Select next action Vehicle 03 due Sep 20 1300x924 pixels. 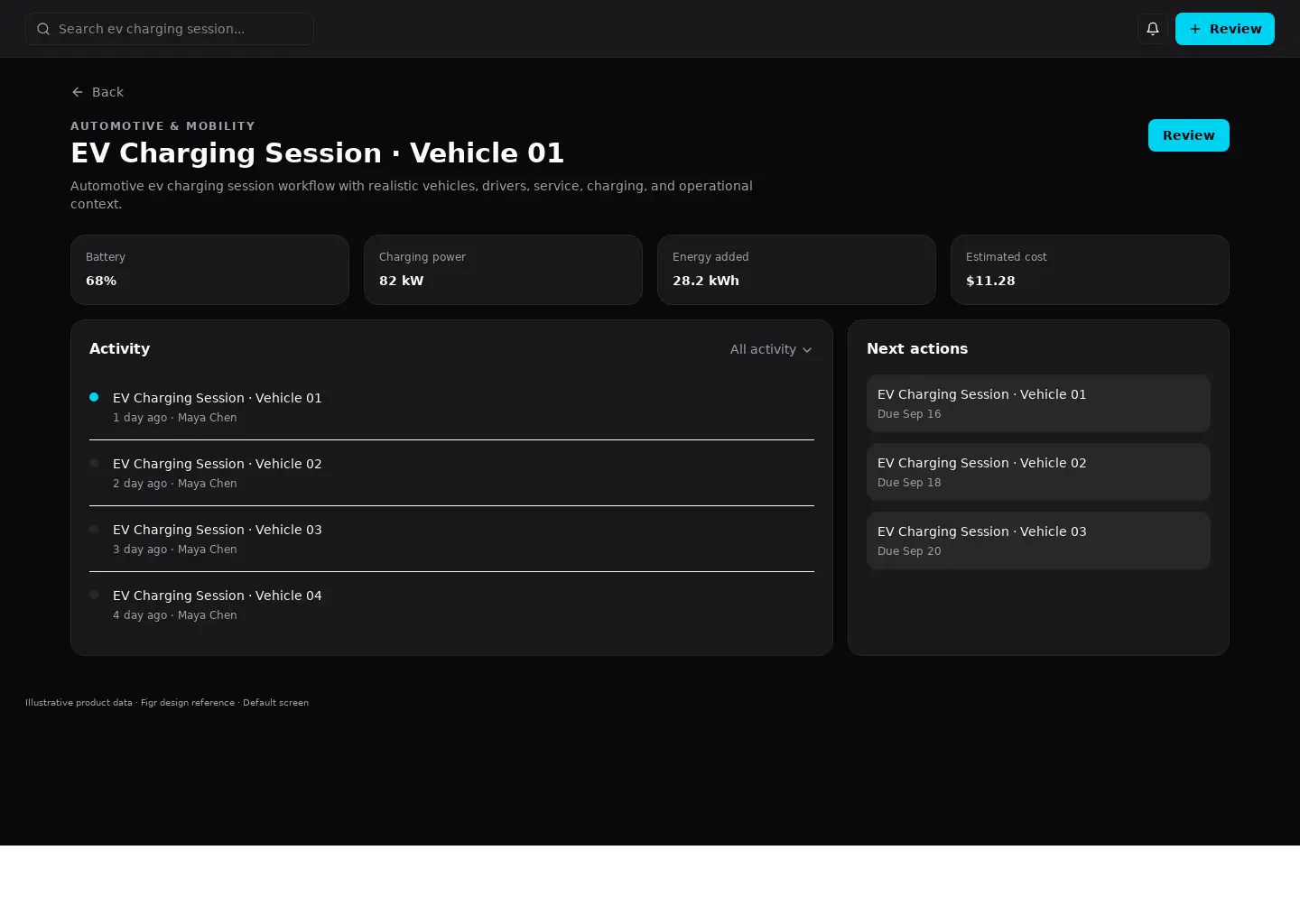1038,541
